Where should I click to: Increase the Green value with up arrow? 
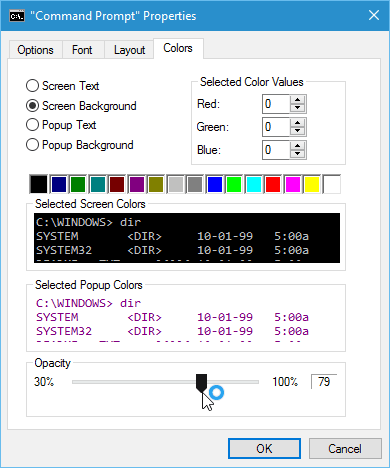pyautogui.click(x=298, y=123)
